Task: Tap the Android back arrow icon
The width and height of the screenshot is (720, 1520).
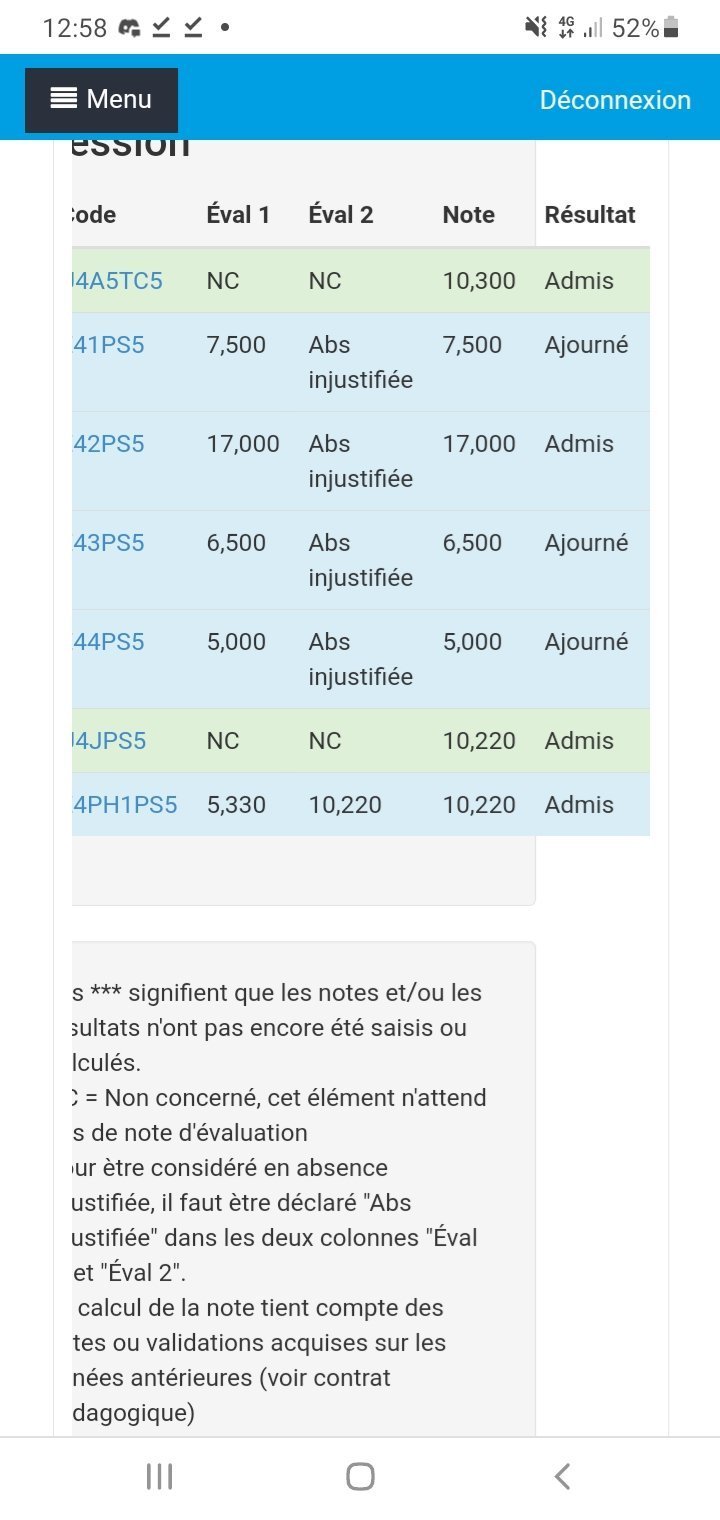Action: point(562,1476)
